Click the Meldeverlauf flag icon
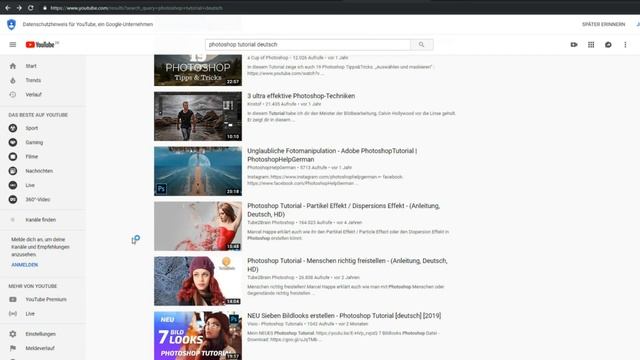640x360 pixels. (x=13, y=348)
